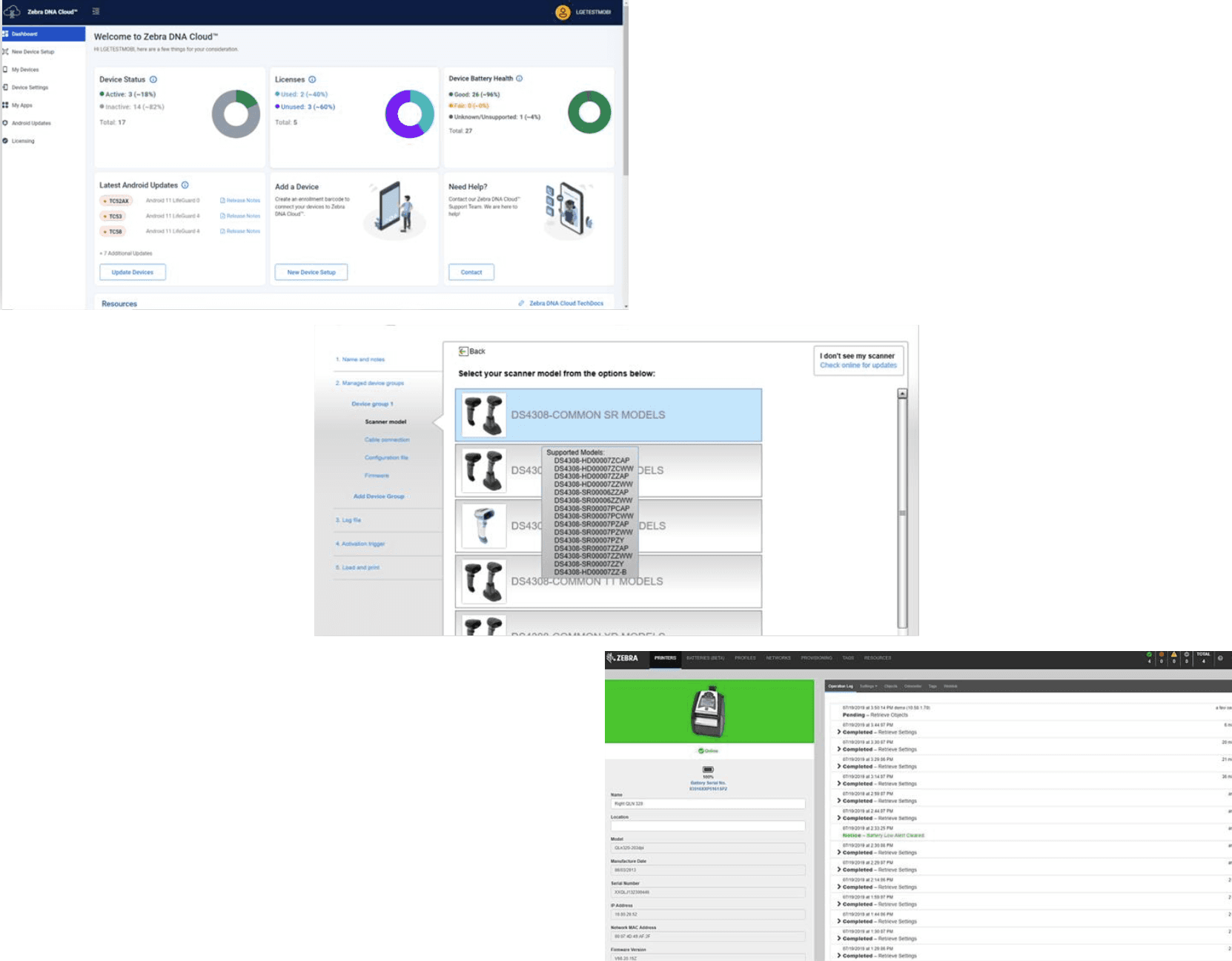Image resolution: width=1232 pixels, height=961 pixels.
Task: Expand the 2:59:07 PM Completed log entry
Action: pyautogui.click(x=839, y=801)
